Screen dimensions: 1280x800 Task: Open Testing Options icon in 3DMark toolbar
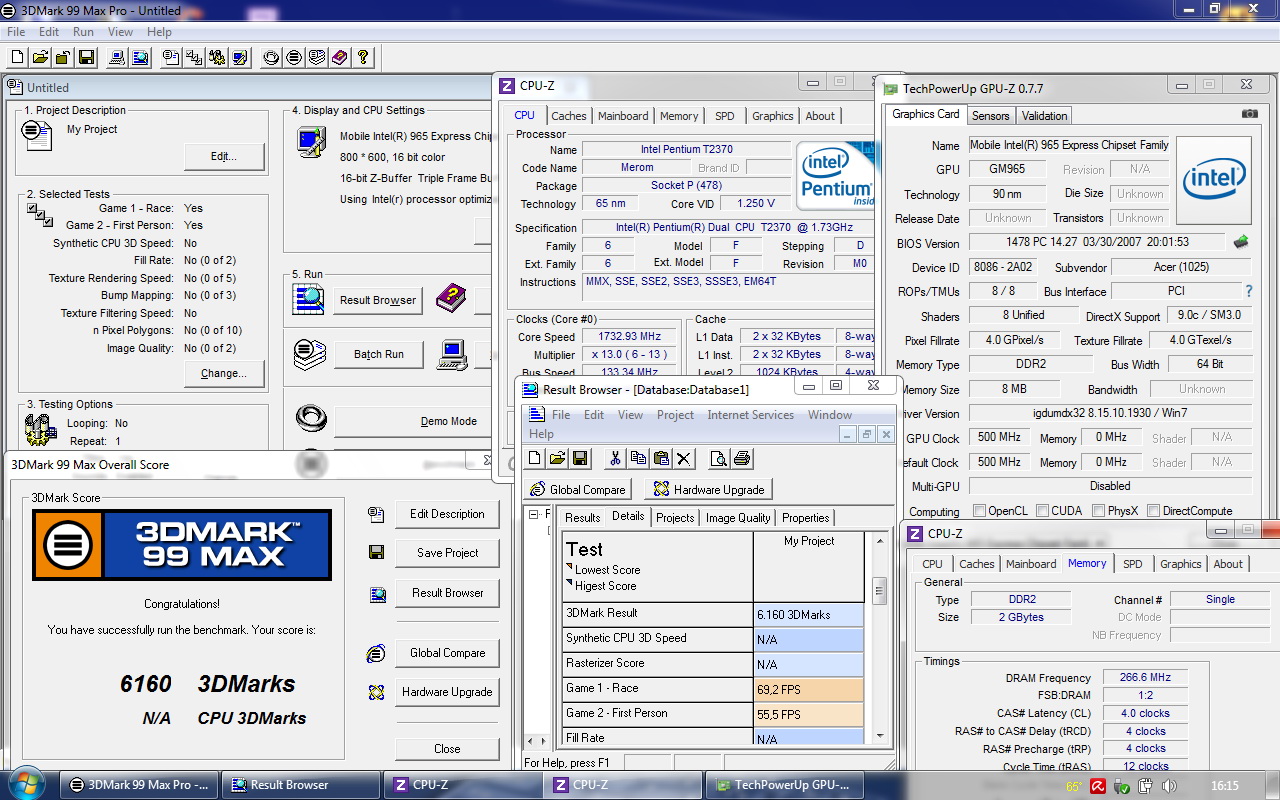point(217,58)
